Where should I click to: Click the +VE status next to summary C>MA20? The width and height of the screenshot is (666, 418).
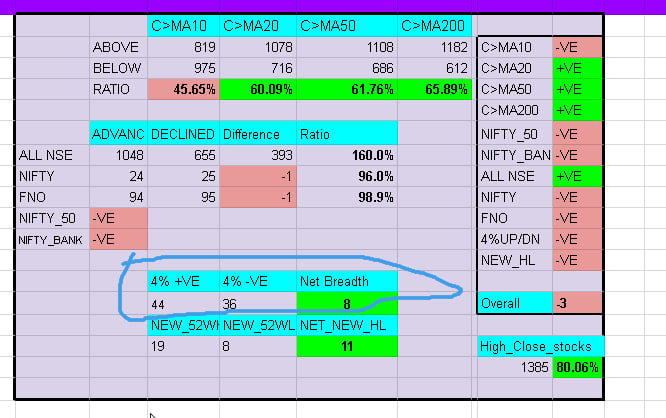pyautogui.click(x=577, y=68)
